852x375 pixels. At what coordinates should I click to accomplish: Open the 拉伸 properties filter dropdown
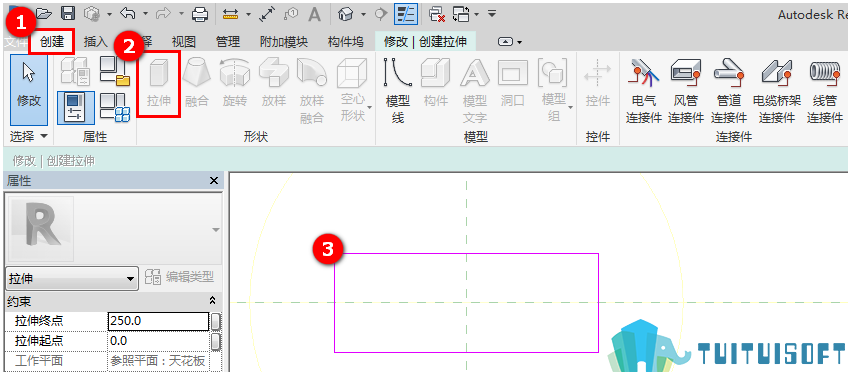(x=71, y=279)
